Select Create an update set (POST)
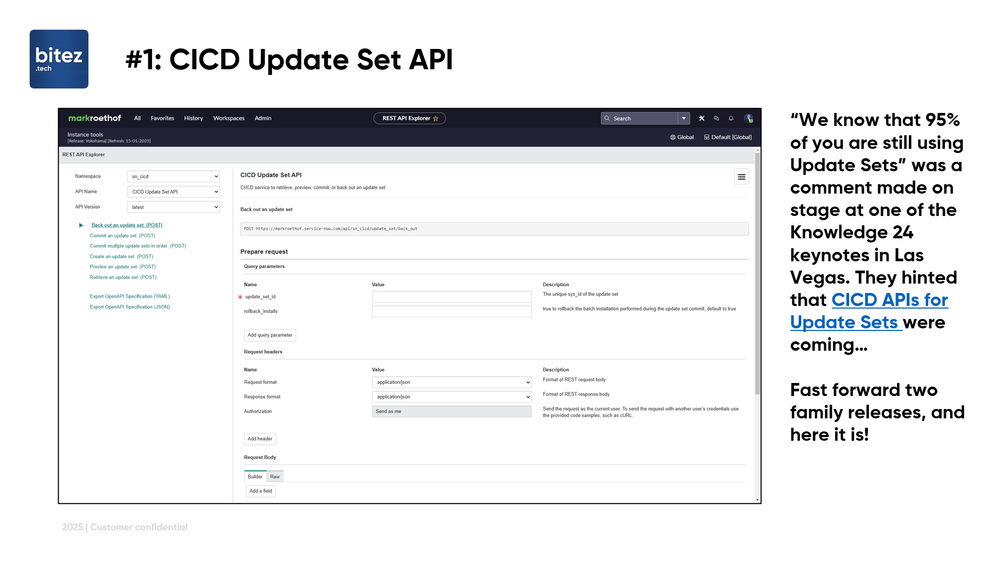Viewport: 999px width, 562px height. click(x=121, y=257)
